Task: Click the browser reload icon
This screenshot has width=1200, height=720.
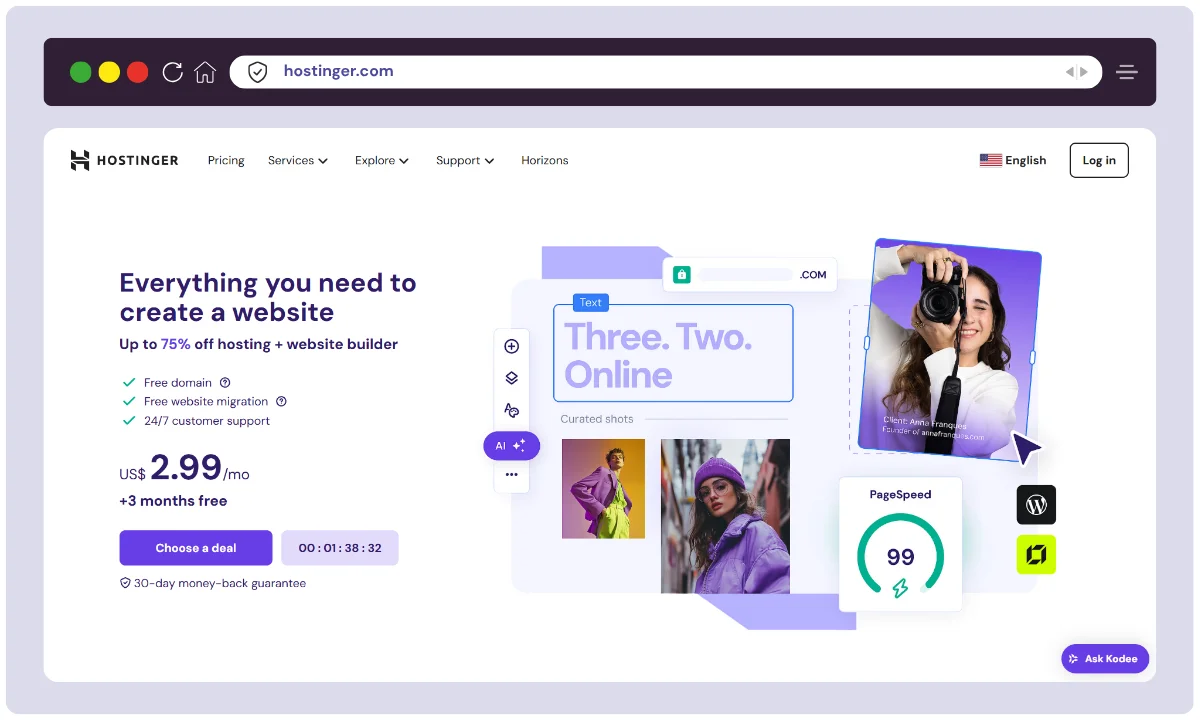Action: click(172, 72)
